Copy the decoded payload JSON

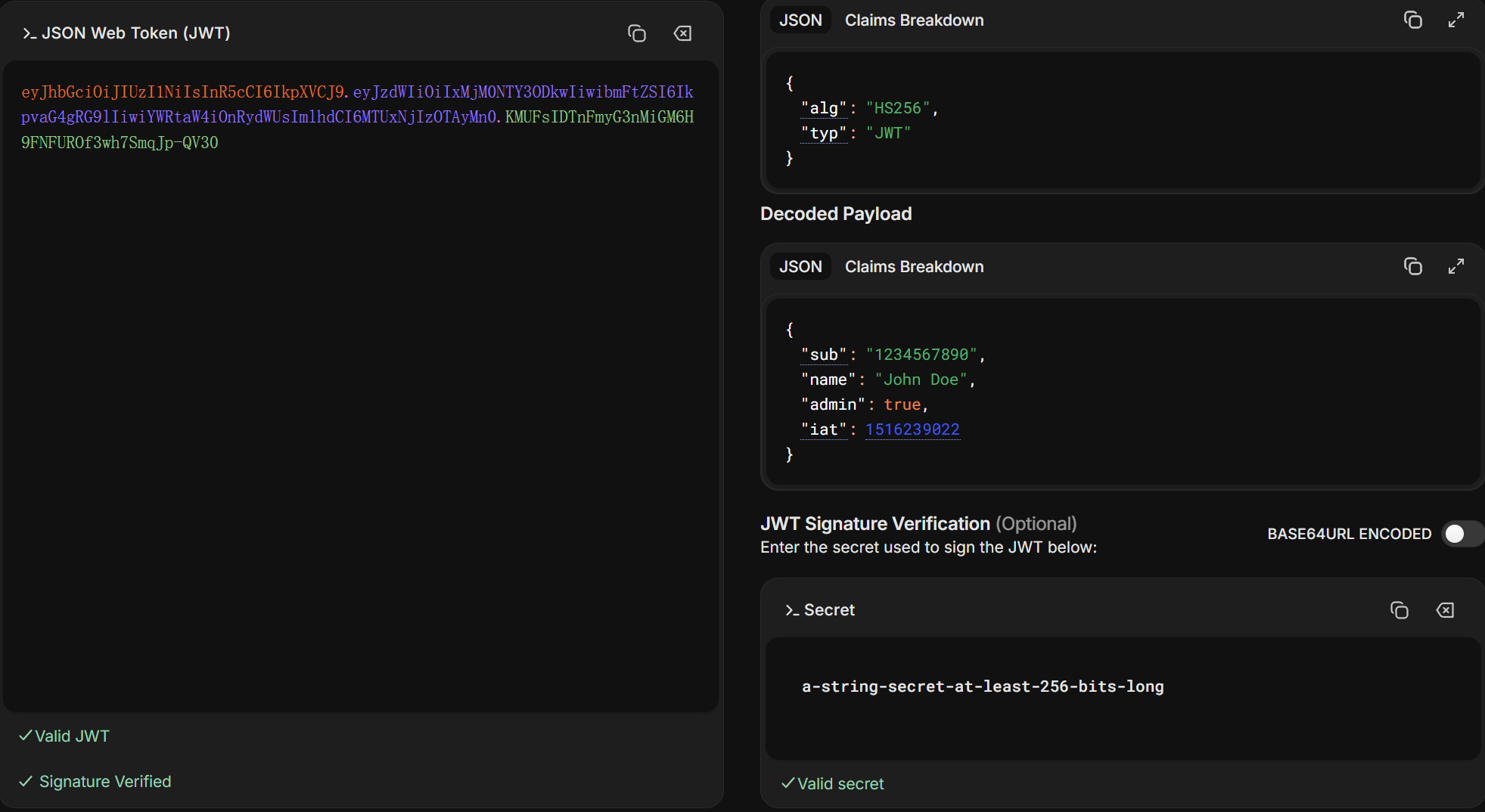pyautogui.click(x=1412, y=267)
